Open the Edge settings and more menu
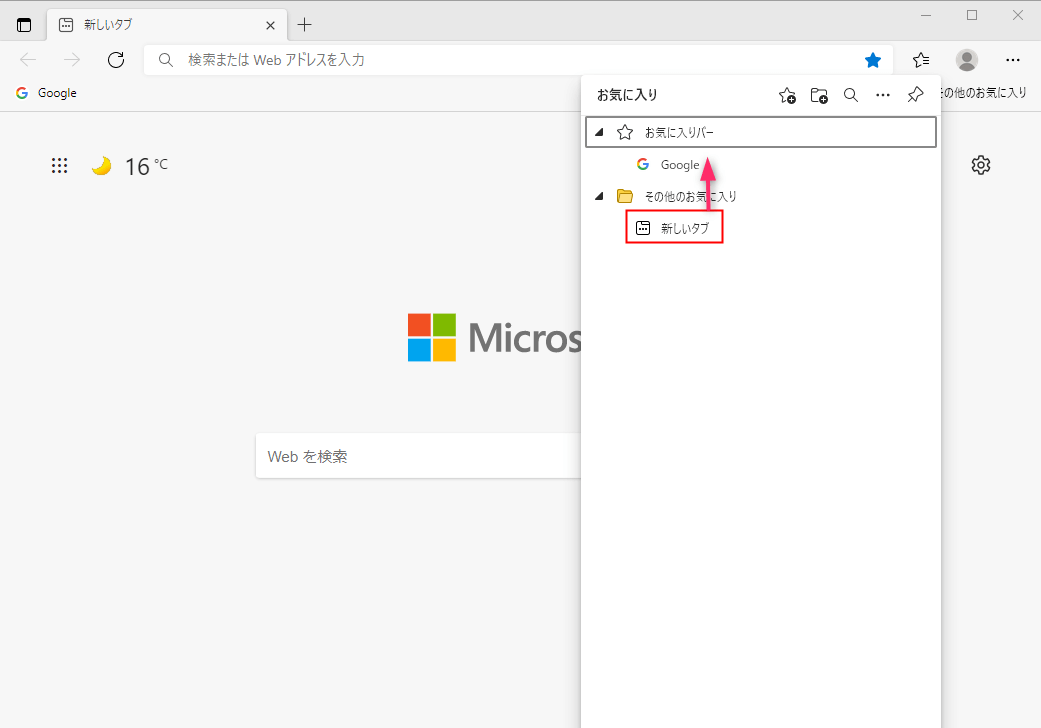This screenshot has width=1041, height=728. click(x=1013, y=60)
